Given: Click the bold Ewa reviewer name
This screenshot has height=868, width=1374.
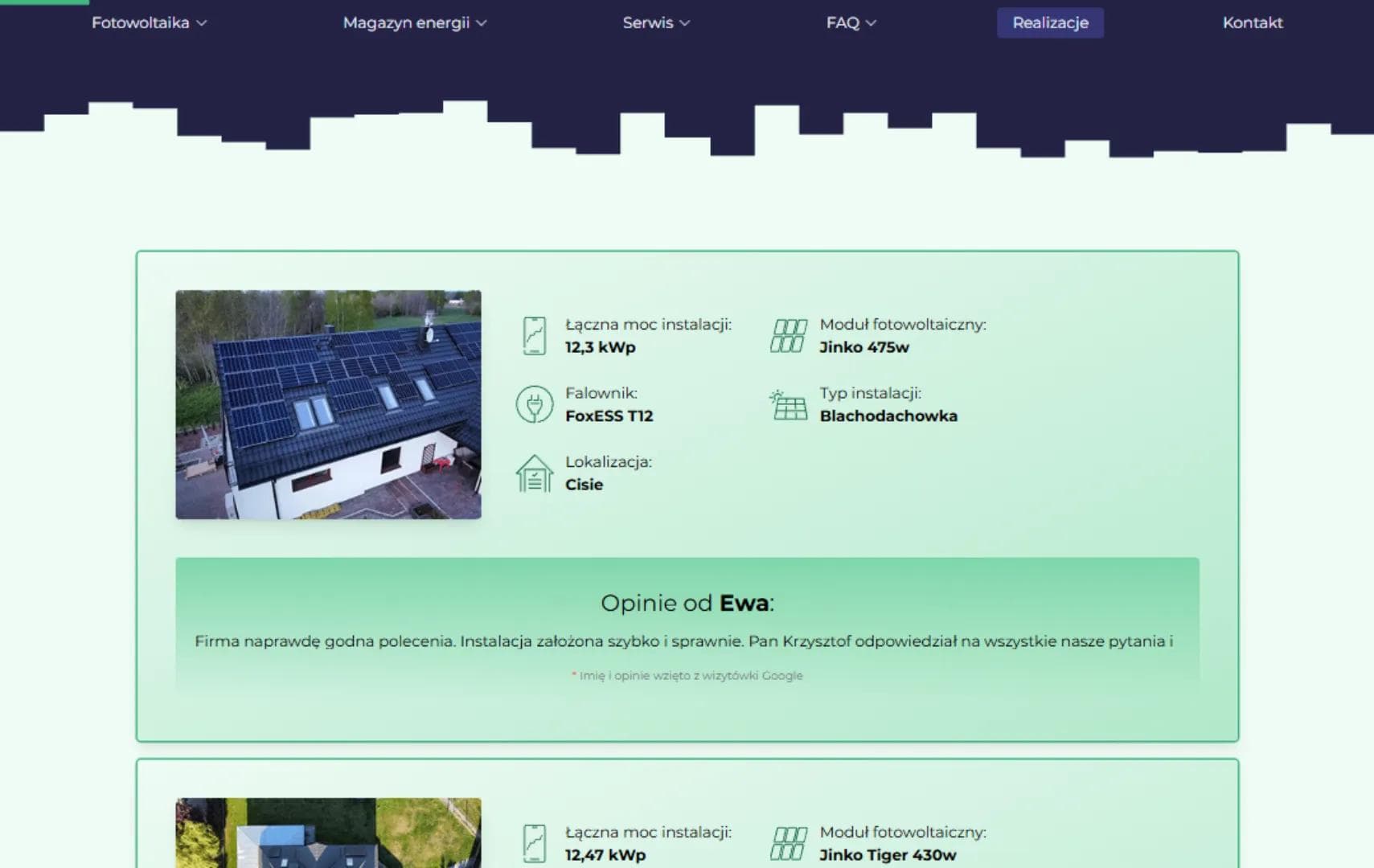Looking at the screenshot, I should pos(740,603).
